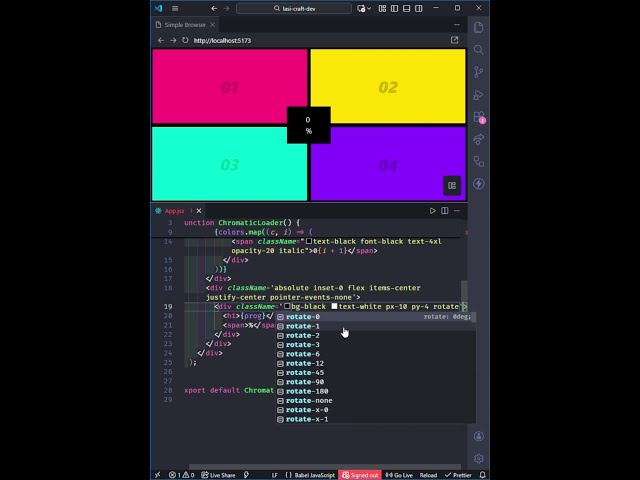The width and height of the screenshot is (640, 480).
Task: Go back in editor navigation history
Action: 214,8
